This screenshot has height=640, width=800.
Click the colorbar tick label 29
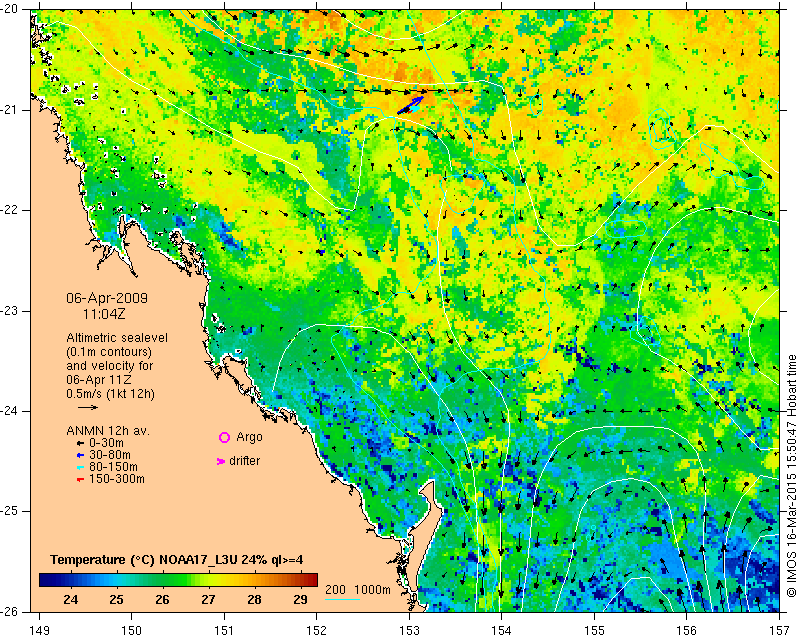[300, 599]
